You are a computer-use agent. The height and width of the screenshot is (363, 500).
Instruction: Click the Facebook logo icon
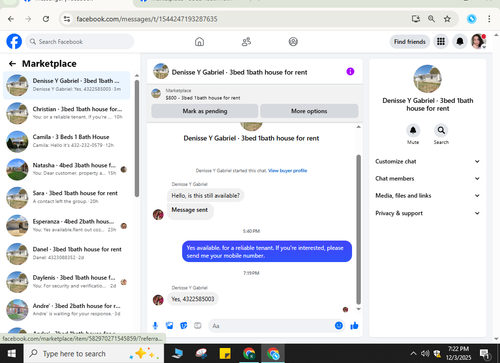click(14, 42)
